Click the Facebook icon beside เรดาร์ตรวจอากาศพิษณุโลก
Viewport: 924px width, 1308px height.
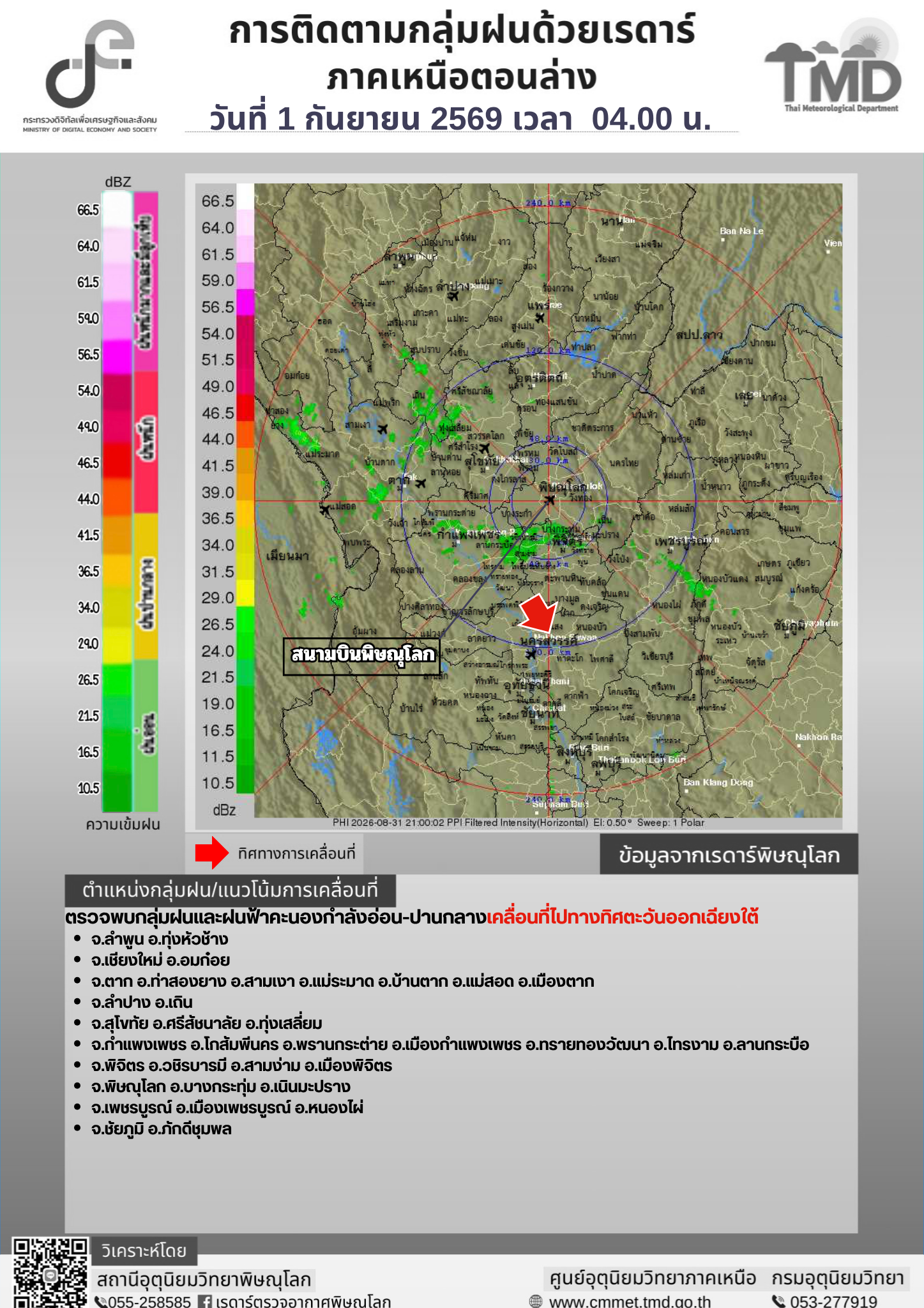coord(204,1301)
